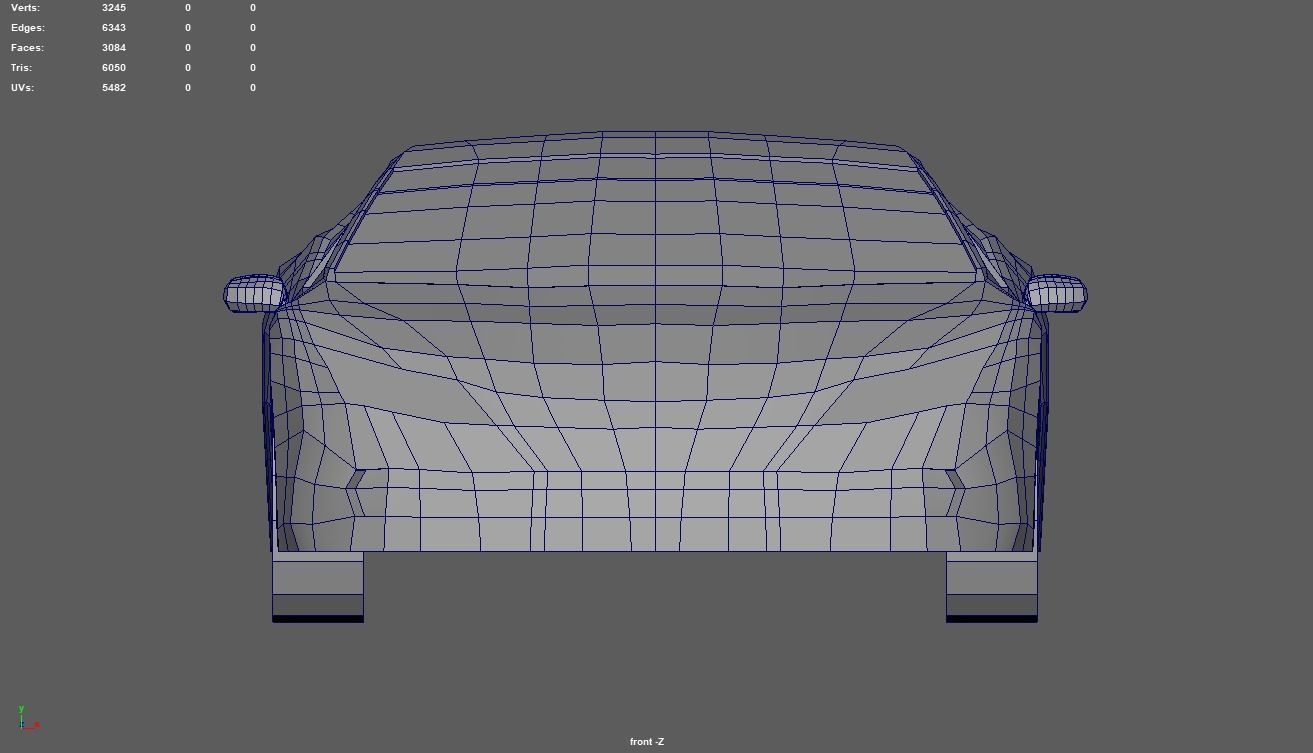
Task: Click the front -Z camera name label
Action: [647, 742]
